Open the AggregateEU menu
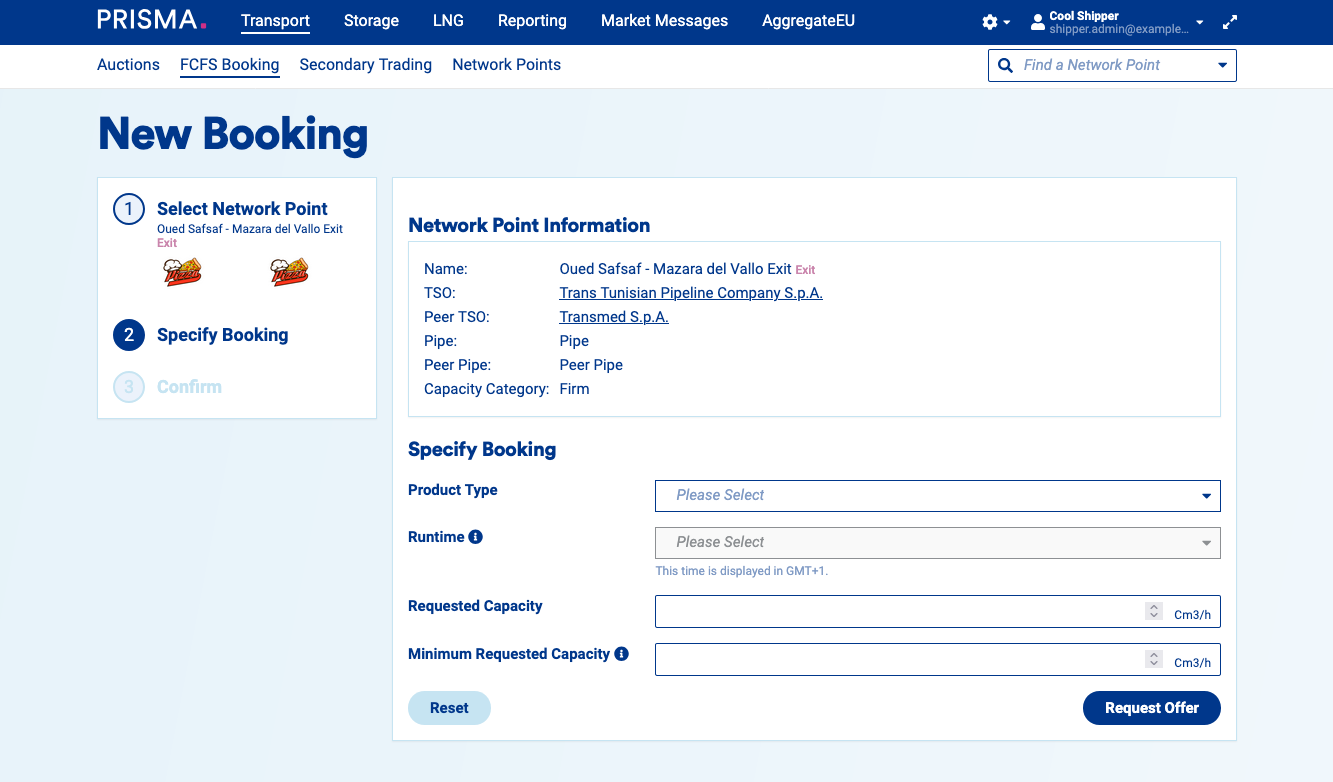The width and height of the screenshot is (1333, 782). pos(808,20)
